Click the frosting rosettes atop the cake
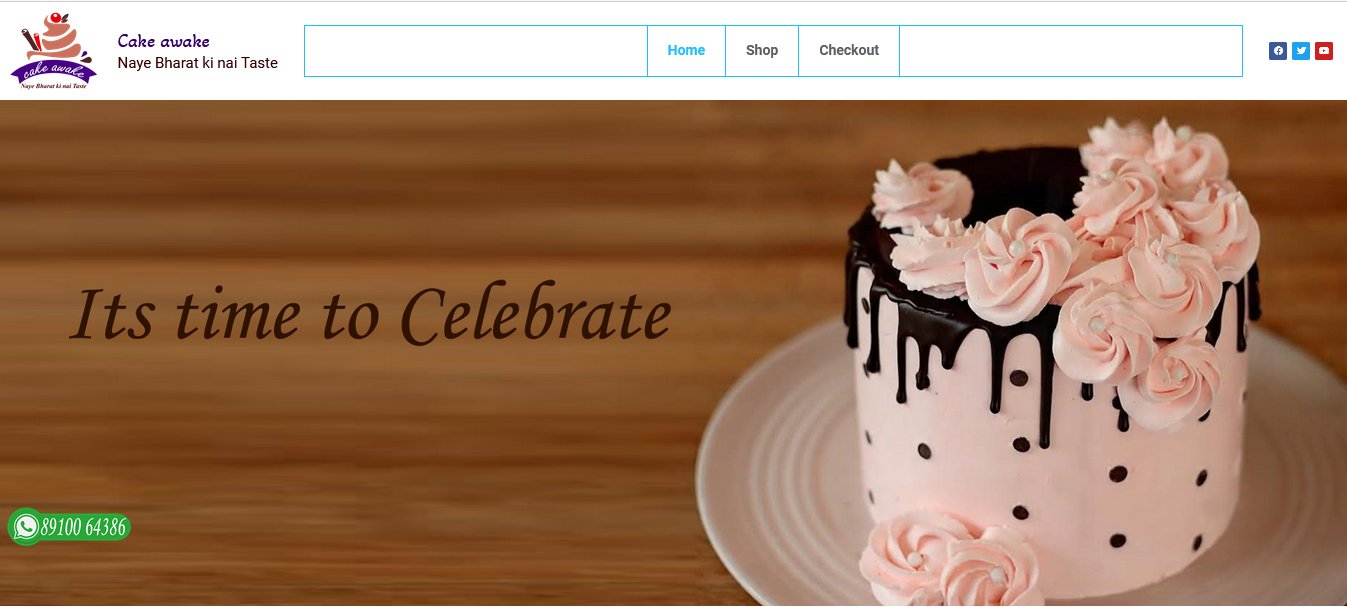Image resolution: width=1347 pixels, height=607 pixels. [1080, 240]
